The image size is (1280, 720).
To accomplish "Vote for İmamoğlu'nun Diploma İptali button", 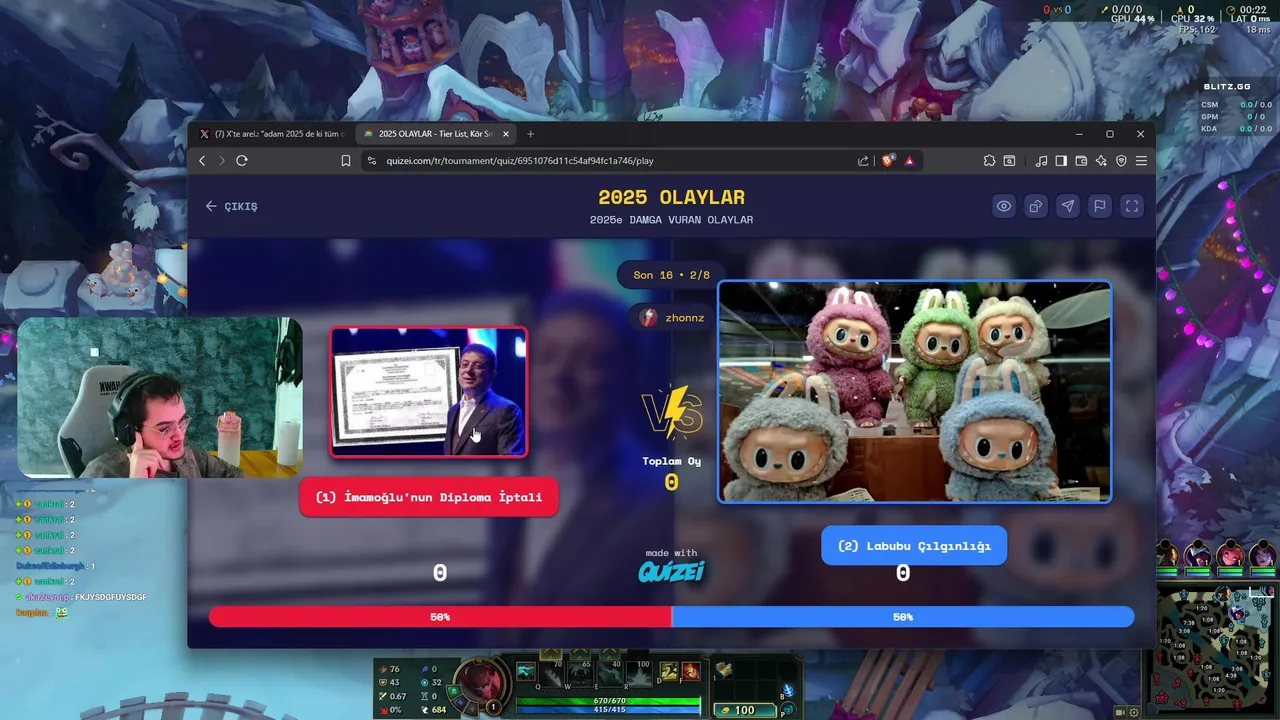I will (x=429, y=497).
